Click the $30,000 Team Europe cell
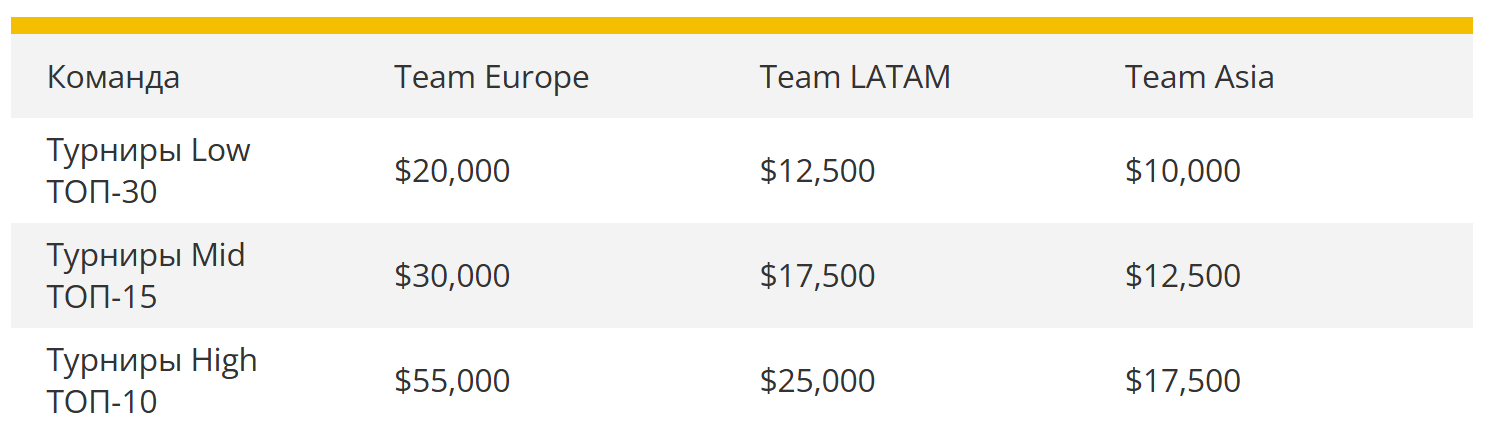1489x425 pixels. click(452, 276)
